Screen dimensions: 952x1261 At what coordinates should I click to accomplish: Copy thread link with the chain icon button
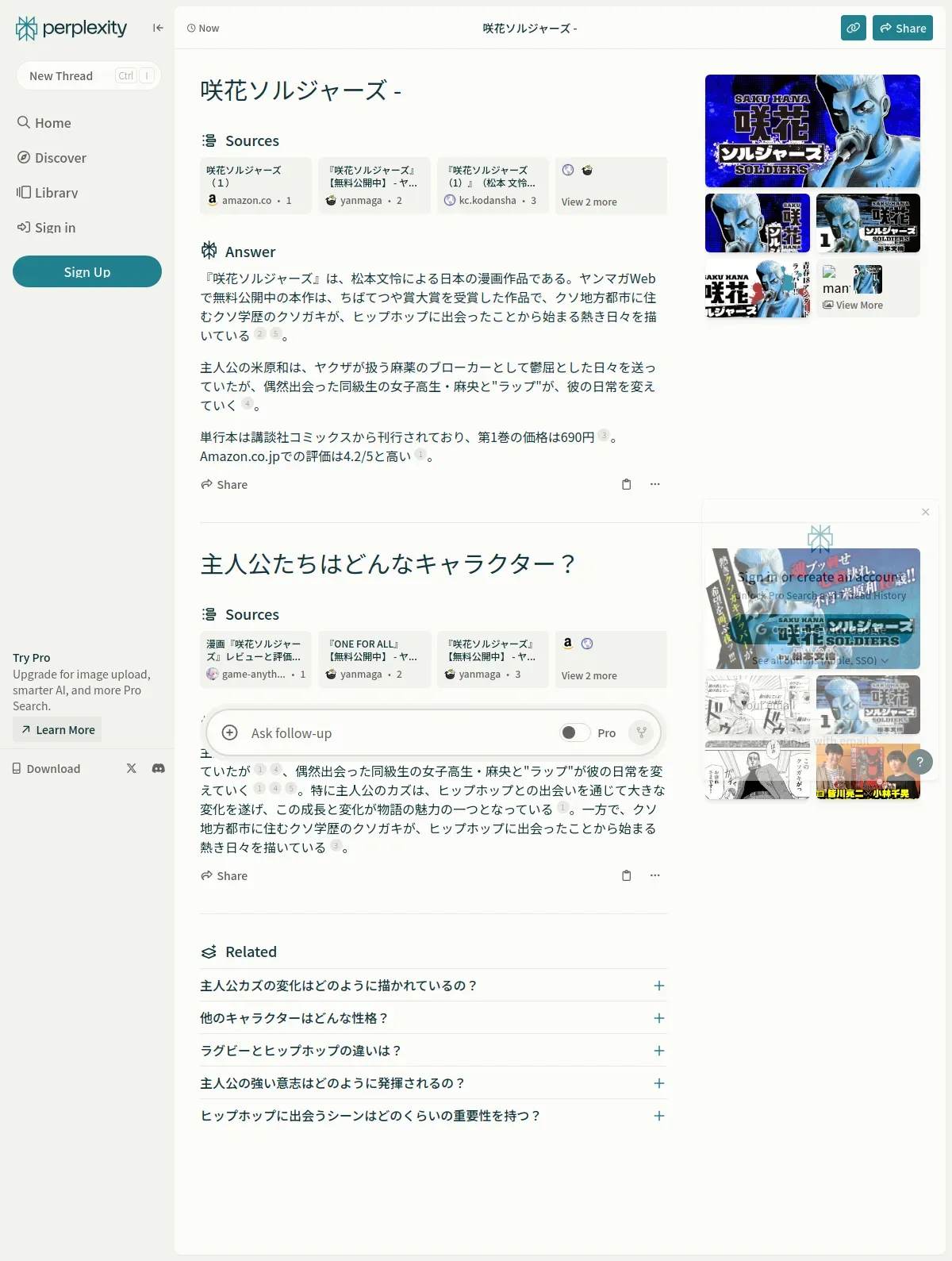pos(854,28)
